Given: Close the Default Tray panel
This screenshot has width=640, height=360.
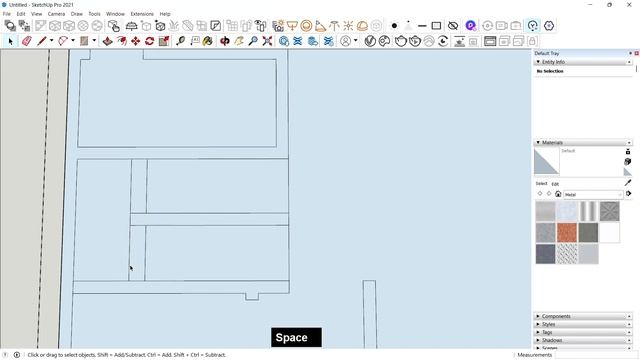Looking at the screenshot, I should tap(636, 53).
